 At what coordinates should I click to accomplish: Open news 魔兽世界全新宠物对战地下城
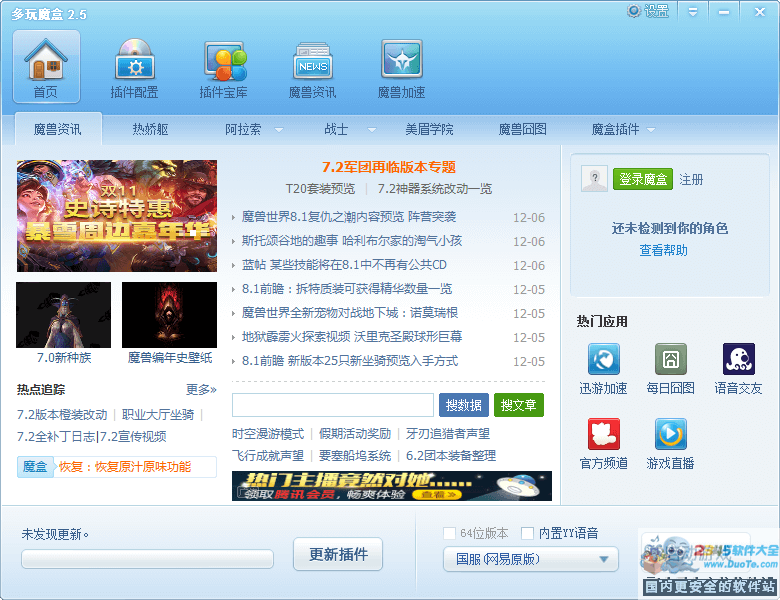point(350,312)
